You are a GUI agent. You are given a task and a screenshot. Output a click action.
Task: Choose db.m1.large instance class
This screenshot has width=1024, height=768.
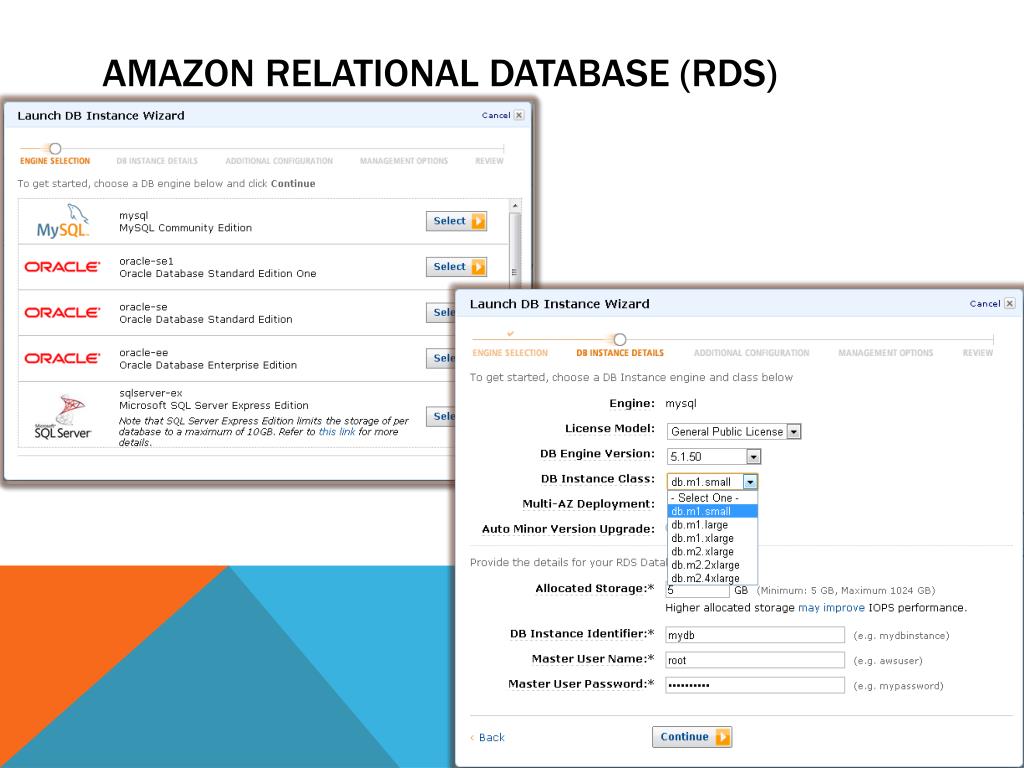[712, 524]
